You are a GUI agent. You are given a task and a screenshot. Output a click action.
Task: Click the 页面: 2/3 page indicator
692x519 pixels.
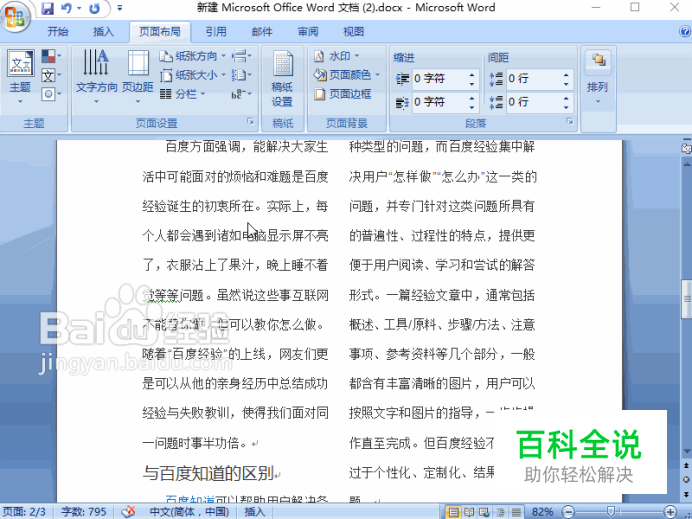point(24,512)
